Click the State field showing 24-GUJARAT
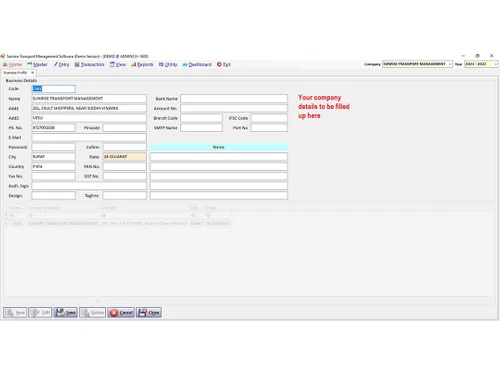Screen dimensions: 500x375 [x=125, y=157]
